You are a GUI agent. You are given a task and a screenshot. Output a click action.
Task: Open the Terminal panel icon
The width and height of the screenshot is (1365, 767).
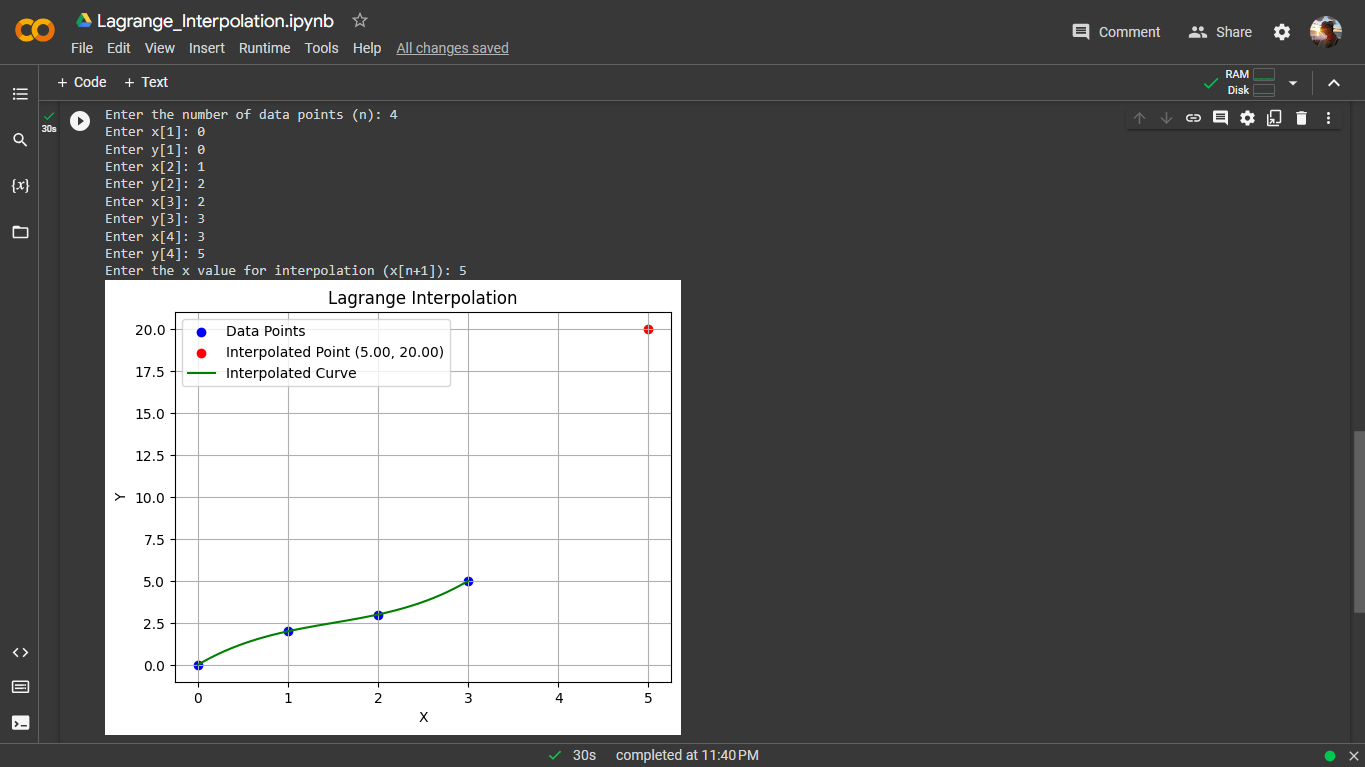(20, 722)
